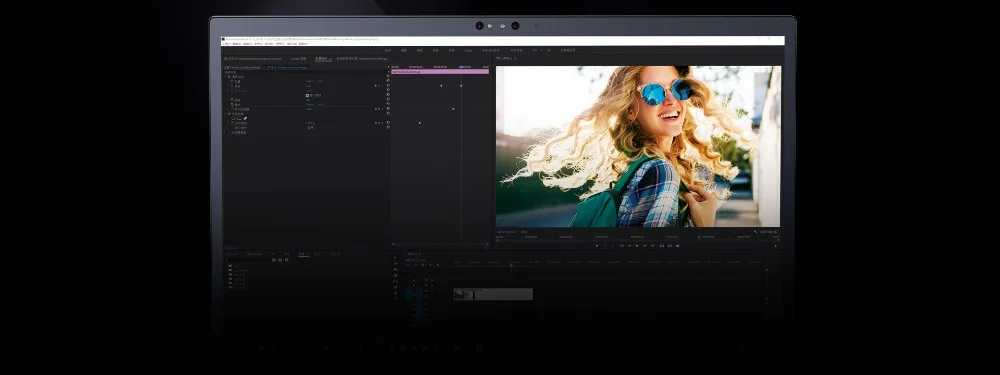Viewport: 1000px width, 375px height.
Task: Toggle the Opacity value stopwatch
Action: coord(232,122)
